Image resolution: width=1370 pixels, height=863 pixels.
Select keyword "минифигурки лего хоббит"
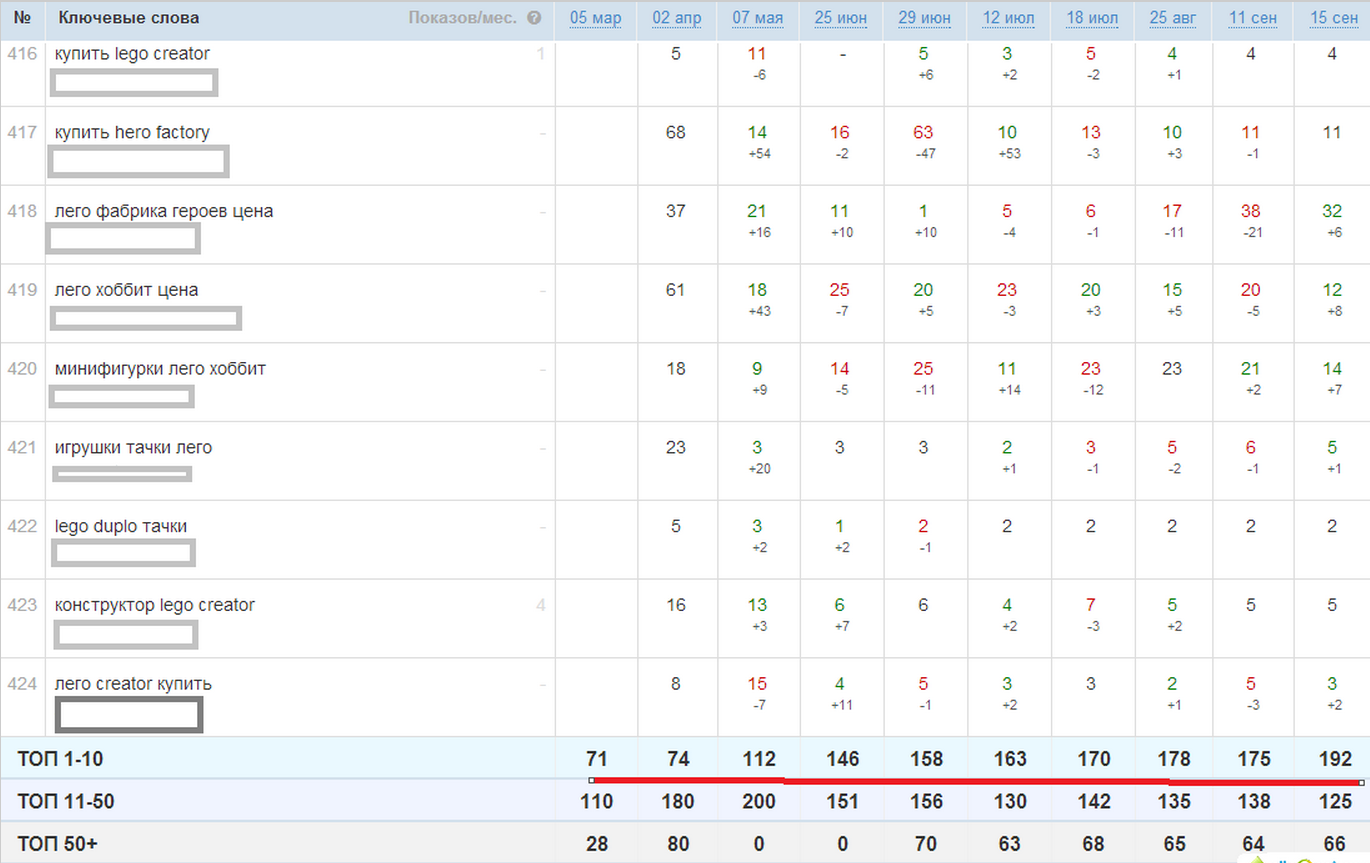coord(160,369)
